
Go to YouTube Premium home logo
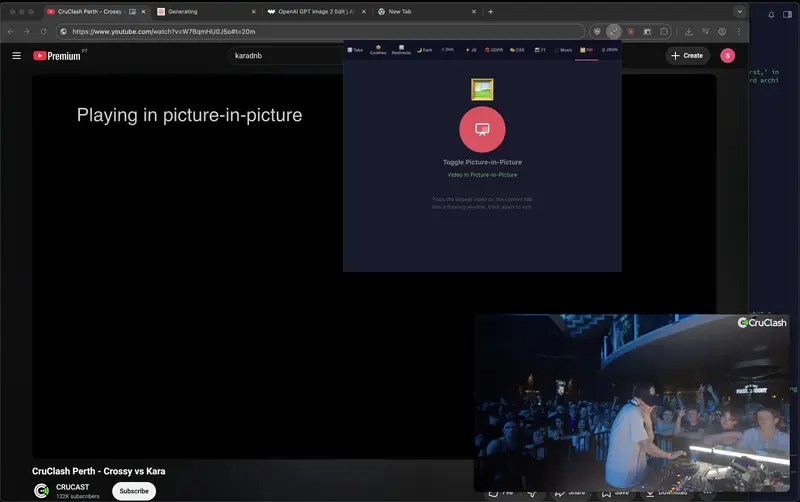coord(57,56)
